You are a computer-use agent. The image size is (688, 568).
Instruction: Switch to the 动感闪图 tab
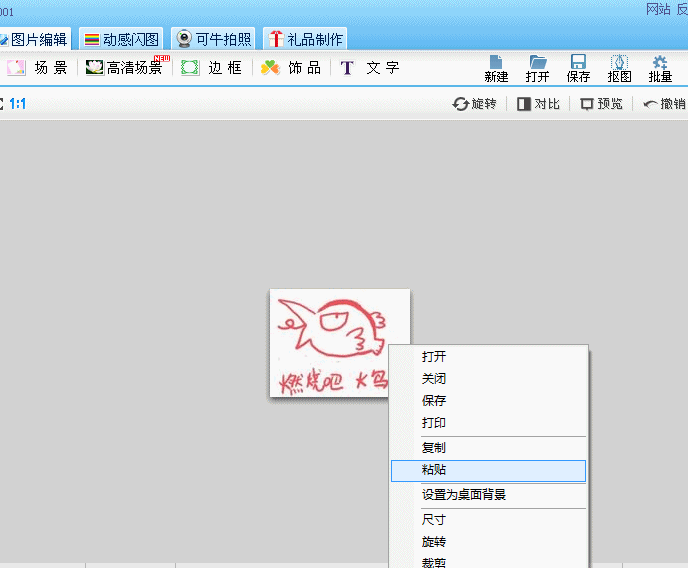coord(122,39)
